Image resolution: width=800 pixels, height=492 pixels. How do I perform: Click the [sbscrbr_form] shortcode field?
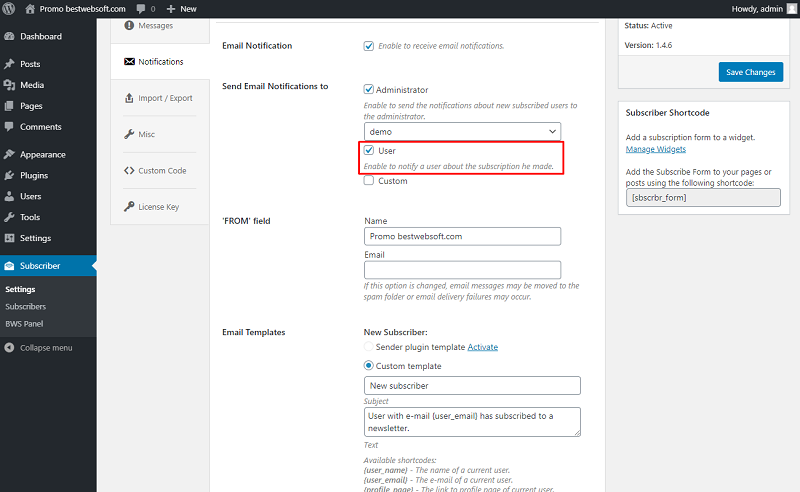(703, 198)
